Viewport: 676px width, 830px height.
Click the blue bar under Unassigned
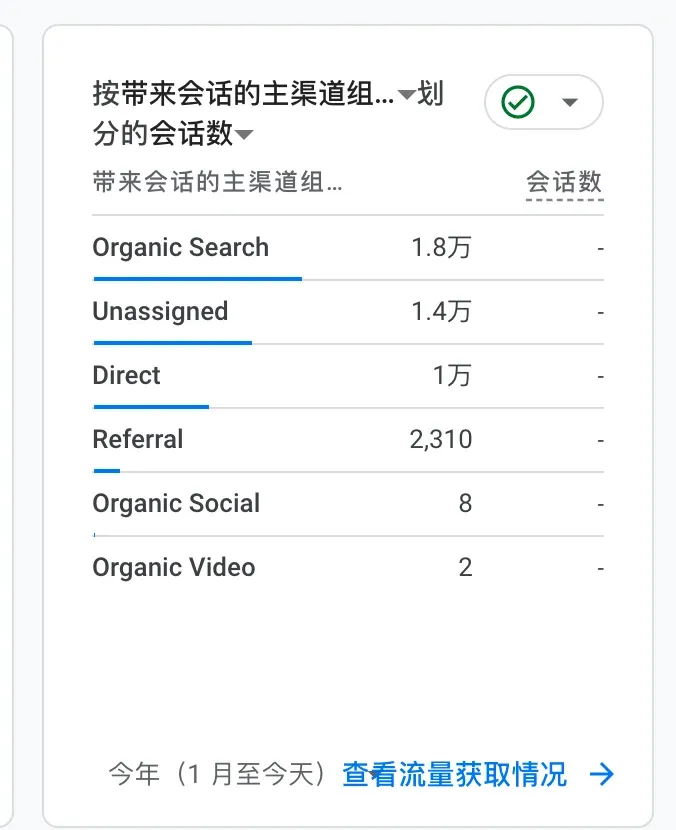click(x=172, y=343)
